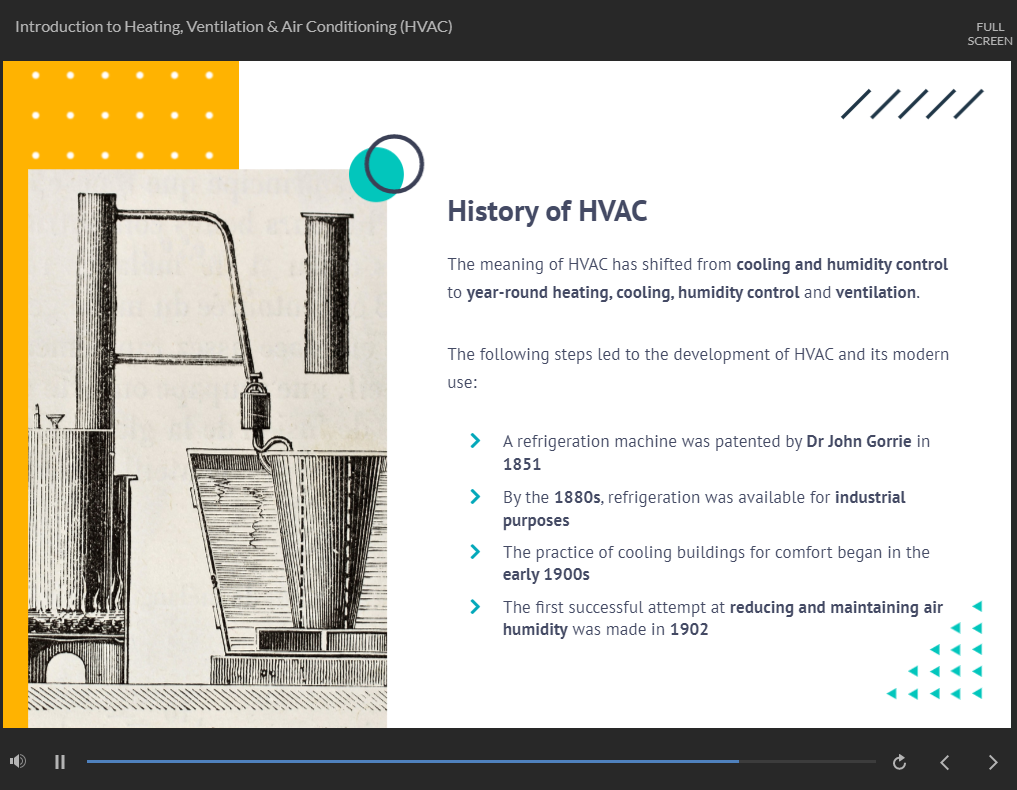Click the course title in the header
The height and width of the screenshot is (790, 1017).
234,27
